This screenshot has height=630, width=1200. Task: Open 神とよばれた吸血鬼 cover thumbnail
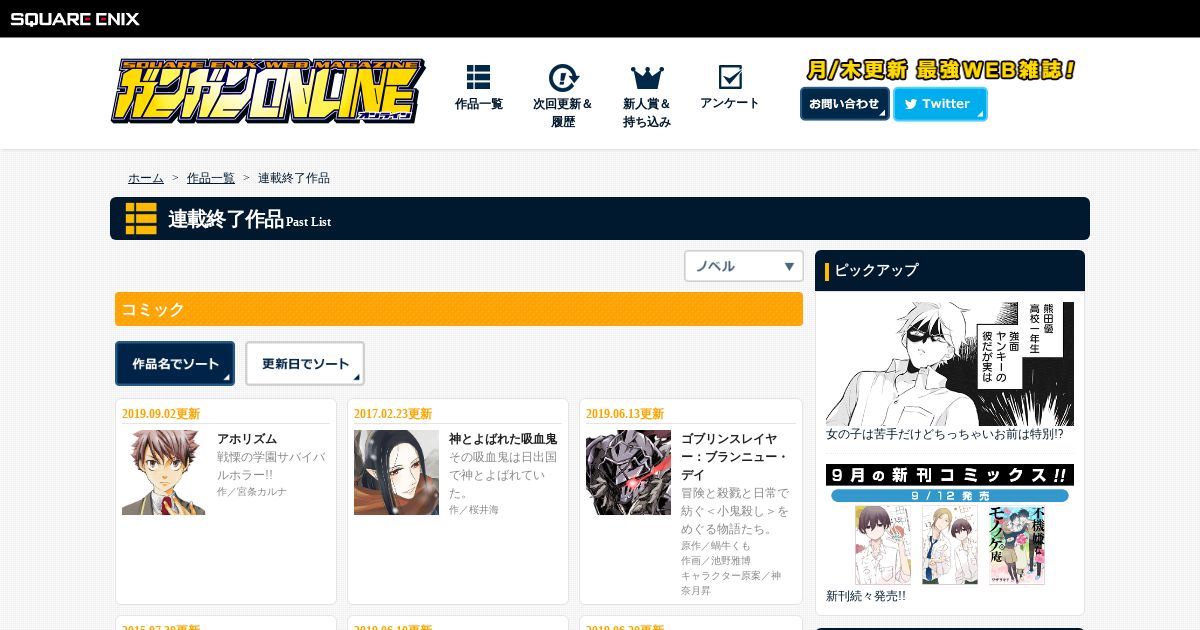pyautogui.click(x=396, y=472)
